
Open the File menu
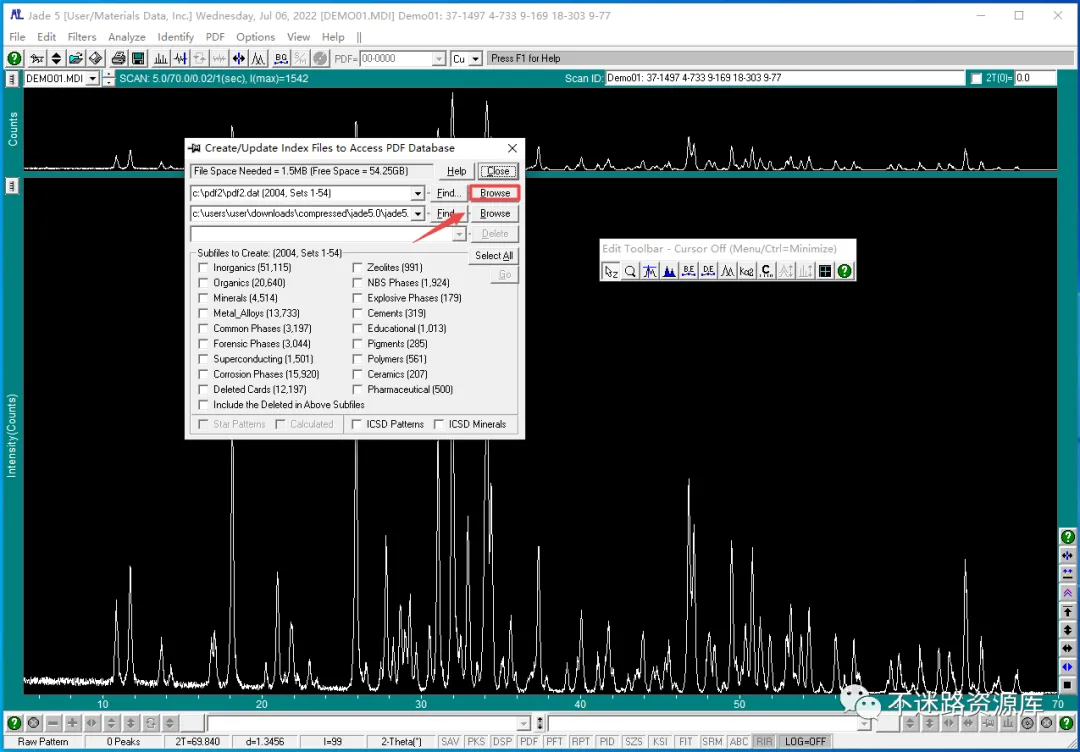click(17, 36)
